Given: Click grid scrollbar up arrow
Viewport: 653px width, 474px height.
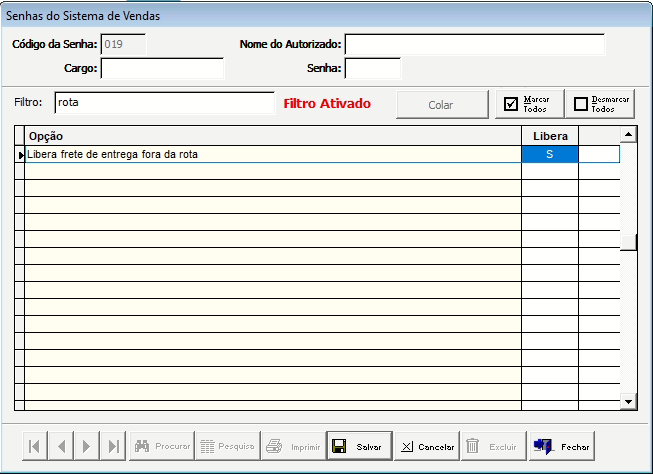Looking at the screenshot, I should 628,135.
